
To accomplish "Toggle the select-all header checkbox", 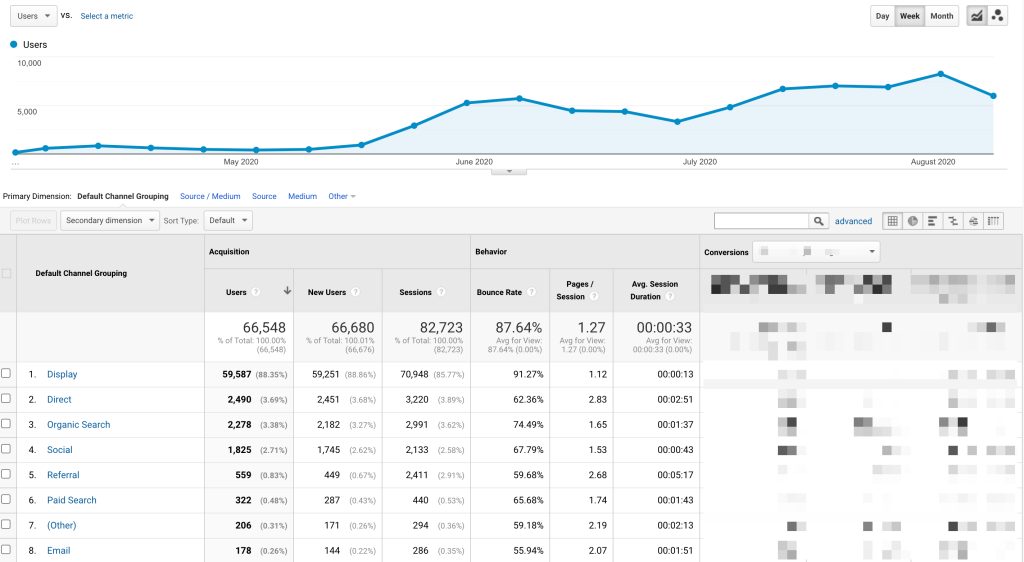I will click(x=7, y=273).
